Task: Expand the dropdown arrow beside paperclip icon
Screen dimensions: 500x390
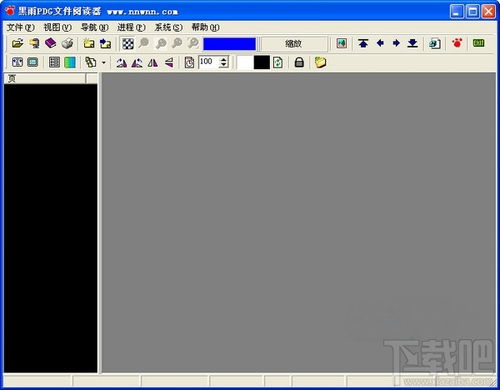Action: point(104,63)
